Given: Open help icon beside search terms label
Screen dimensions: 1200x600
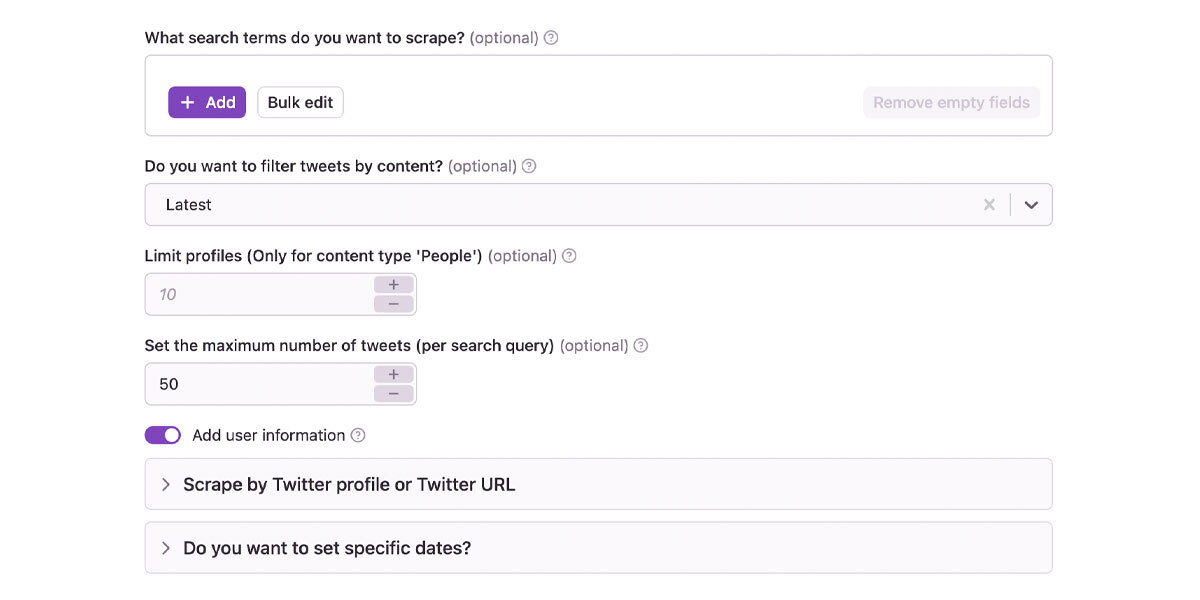Looking at the screenshot, I should tap(551, 38).
